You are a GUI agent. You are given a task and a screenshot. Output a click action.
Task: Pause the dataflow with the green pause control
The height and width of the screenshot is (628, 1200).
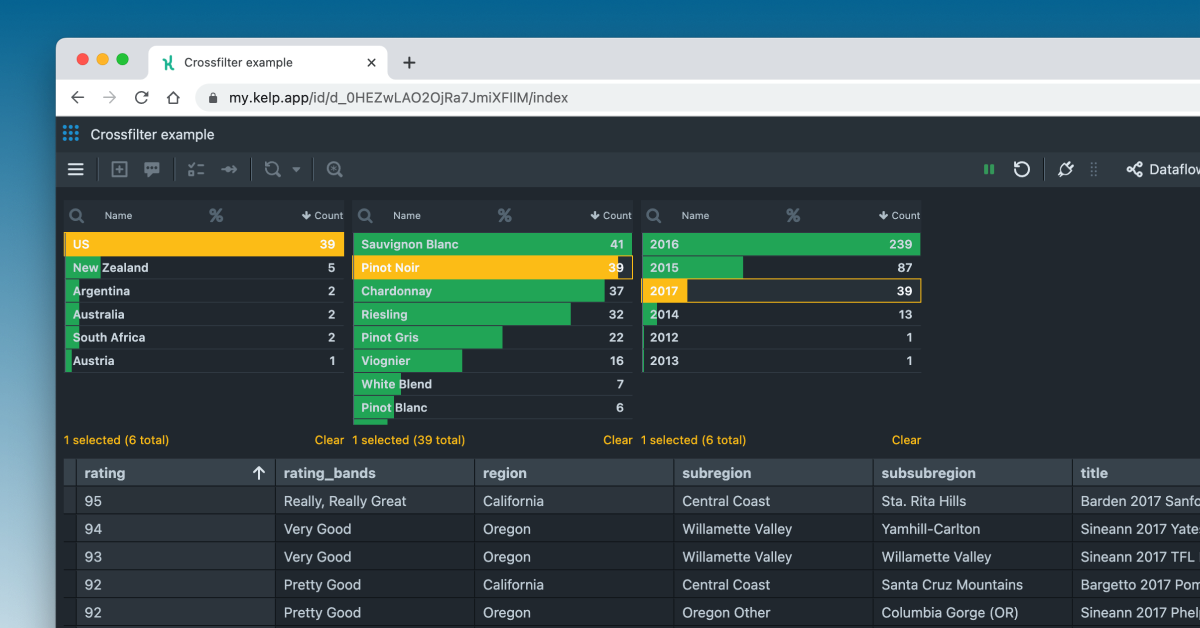[x=988, y=169]
